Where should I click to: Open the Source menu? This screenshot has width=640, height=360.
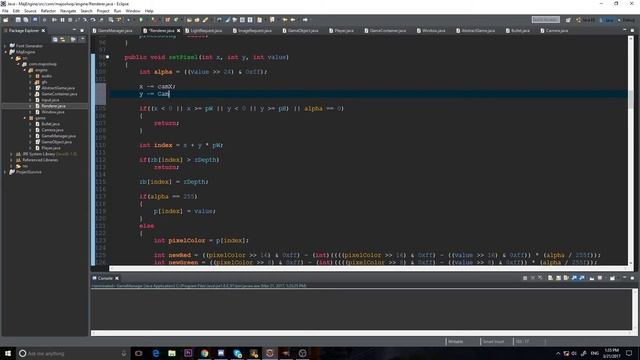tap(30, 11)
